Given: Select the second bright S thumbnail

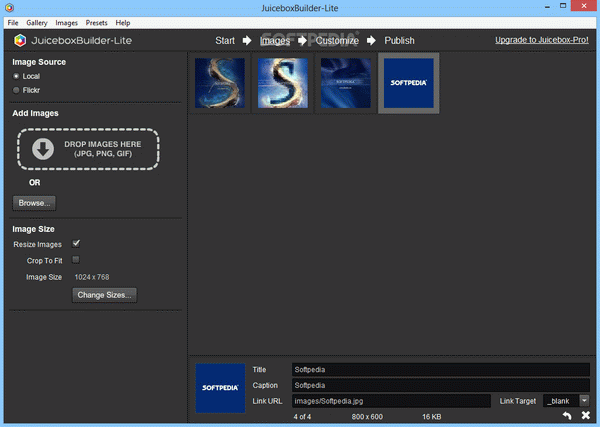Looking at the screenshot, I should point(283,83).
